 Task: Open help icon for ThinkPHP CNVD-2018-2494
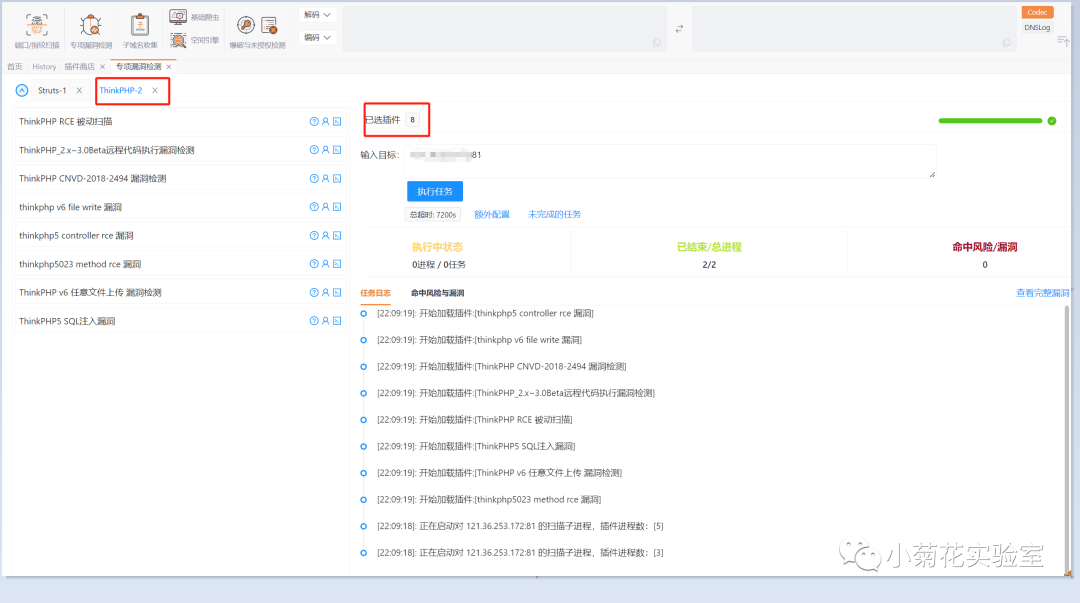coord(314,178)
